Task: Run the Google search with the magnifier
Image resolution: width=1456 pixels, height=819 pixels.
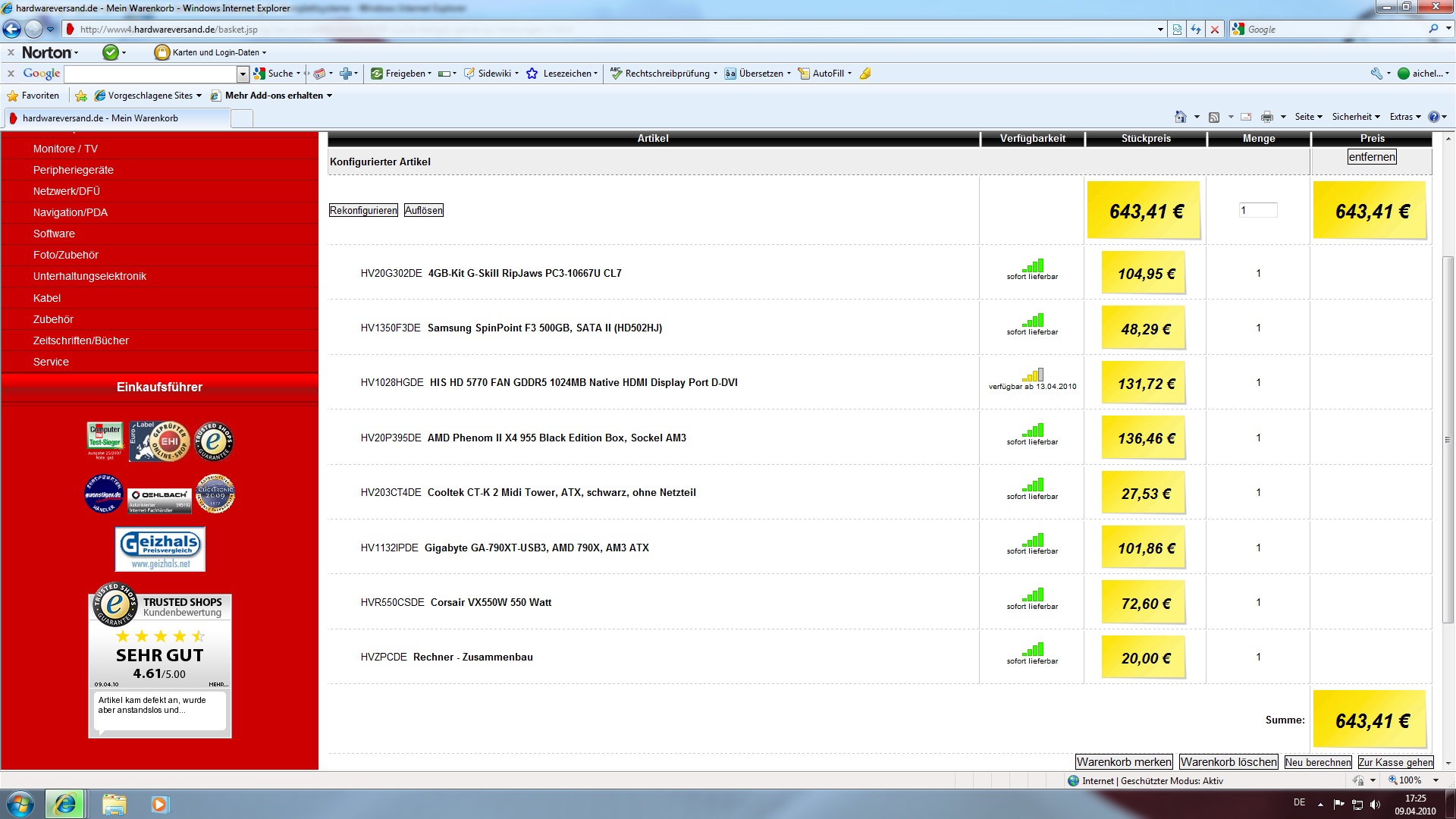Action: coord(1433,29)
